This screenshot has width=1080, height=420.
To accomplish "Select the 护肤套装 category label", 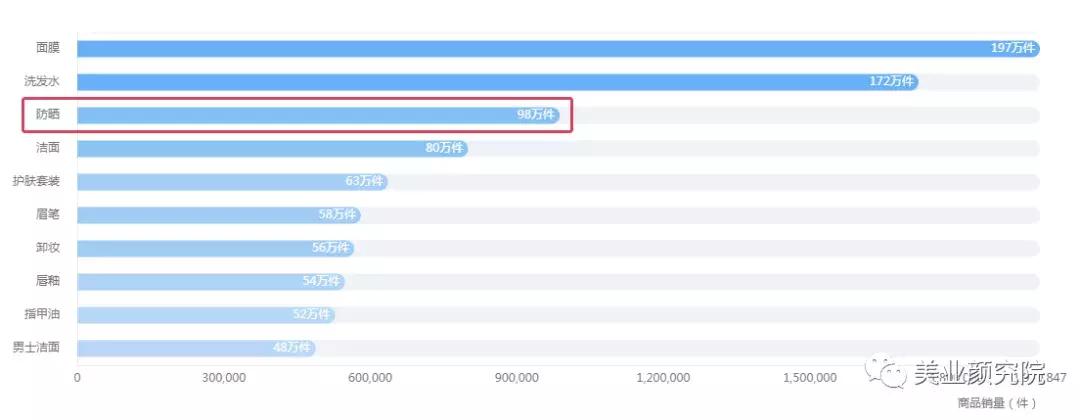I will pos(36,181).
